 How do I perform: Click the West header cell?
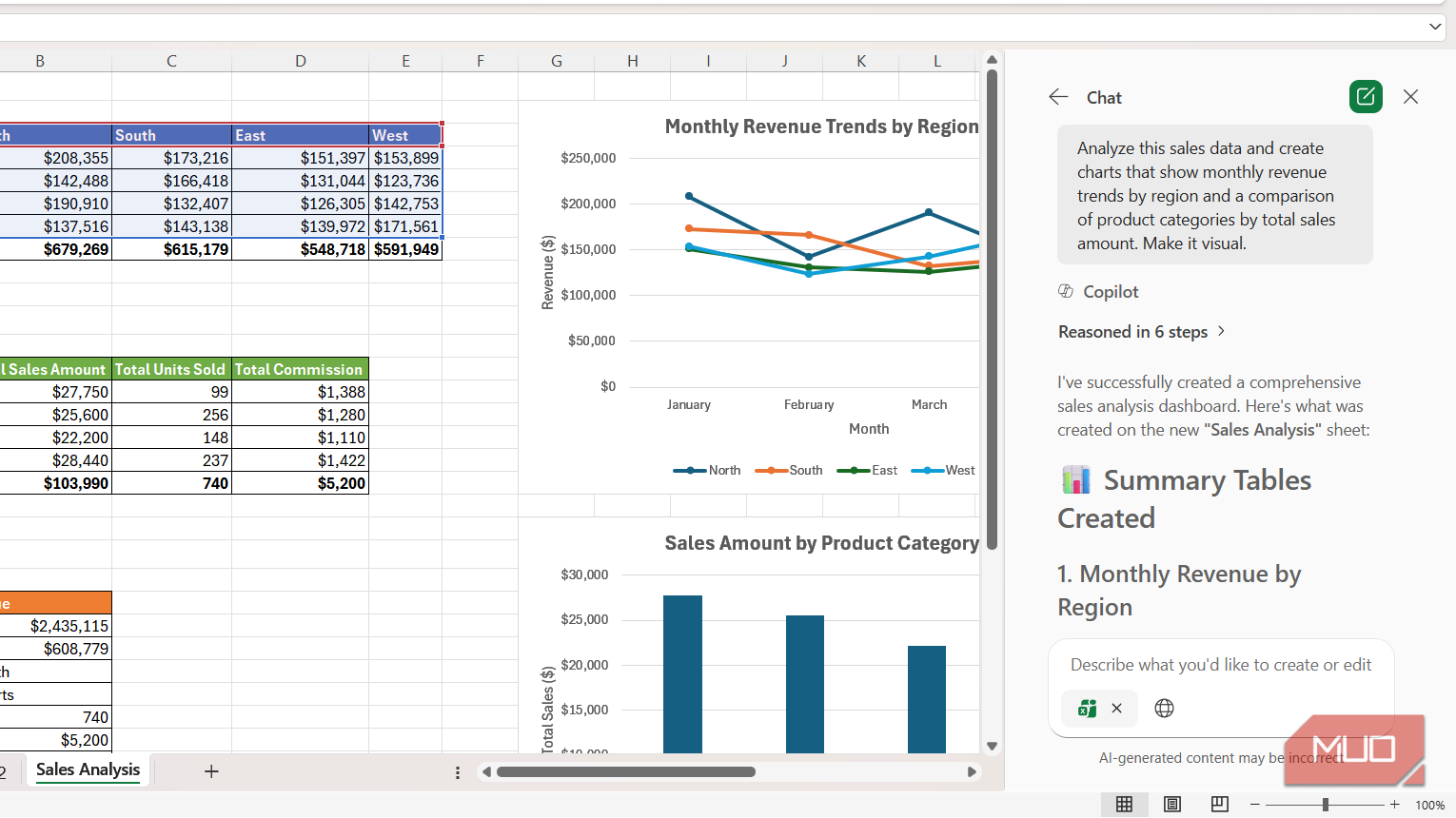[405, 135]
